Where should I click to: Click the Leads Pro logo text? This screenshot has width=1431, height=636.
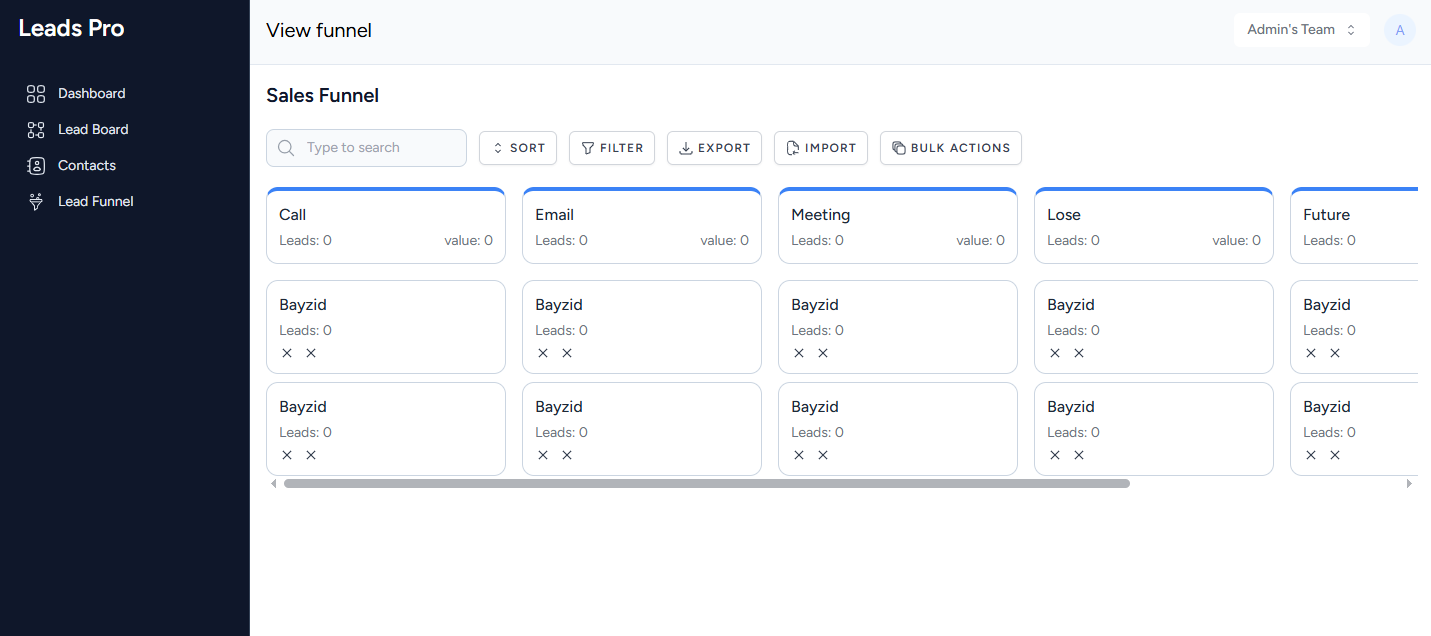coord(71,28)
